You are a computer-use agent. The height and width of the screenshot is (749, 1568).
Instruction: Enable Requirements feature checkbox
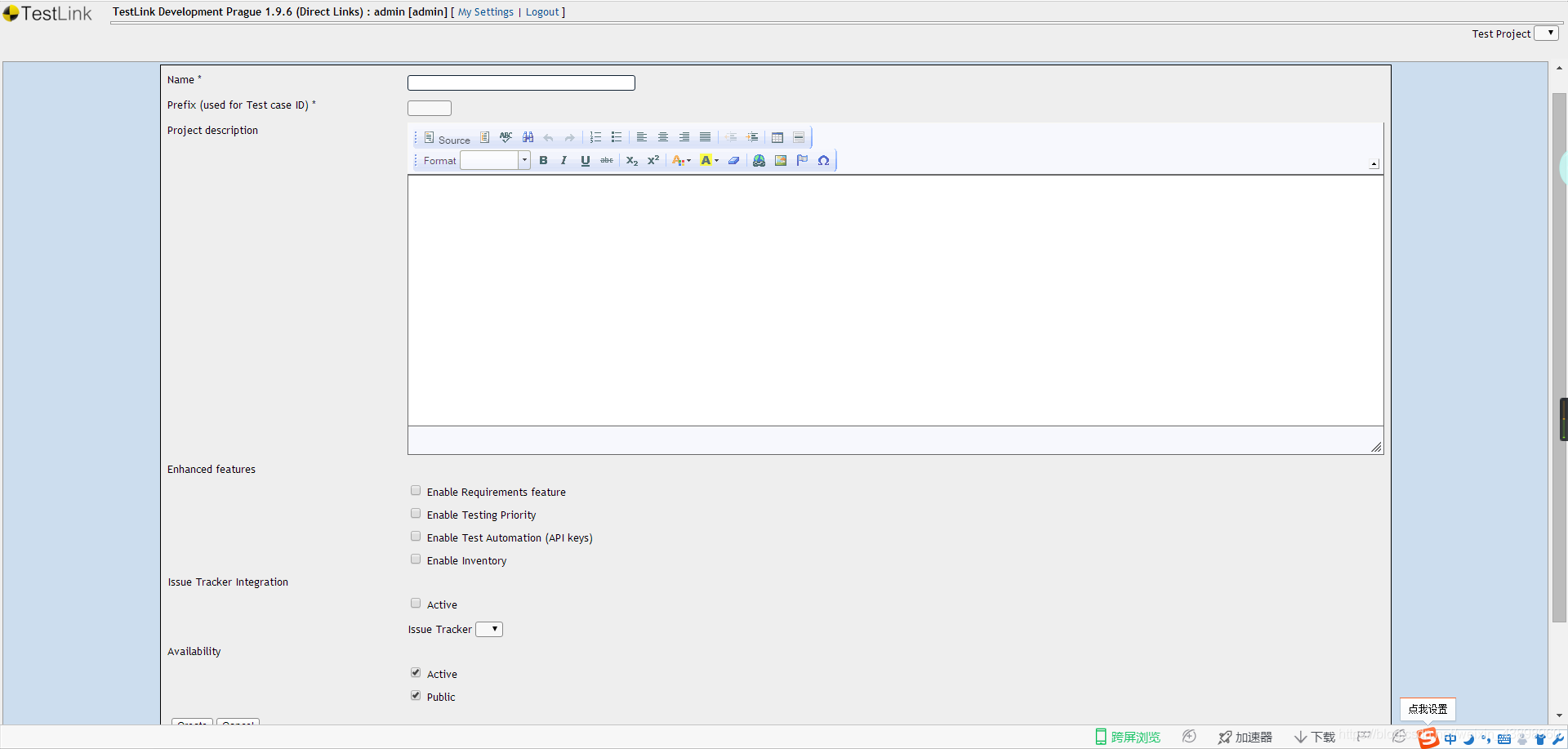point(416,491)
